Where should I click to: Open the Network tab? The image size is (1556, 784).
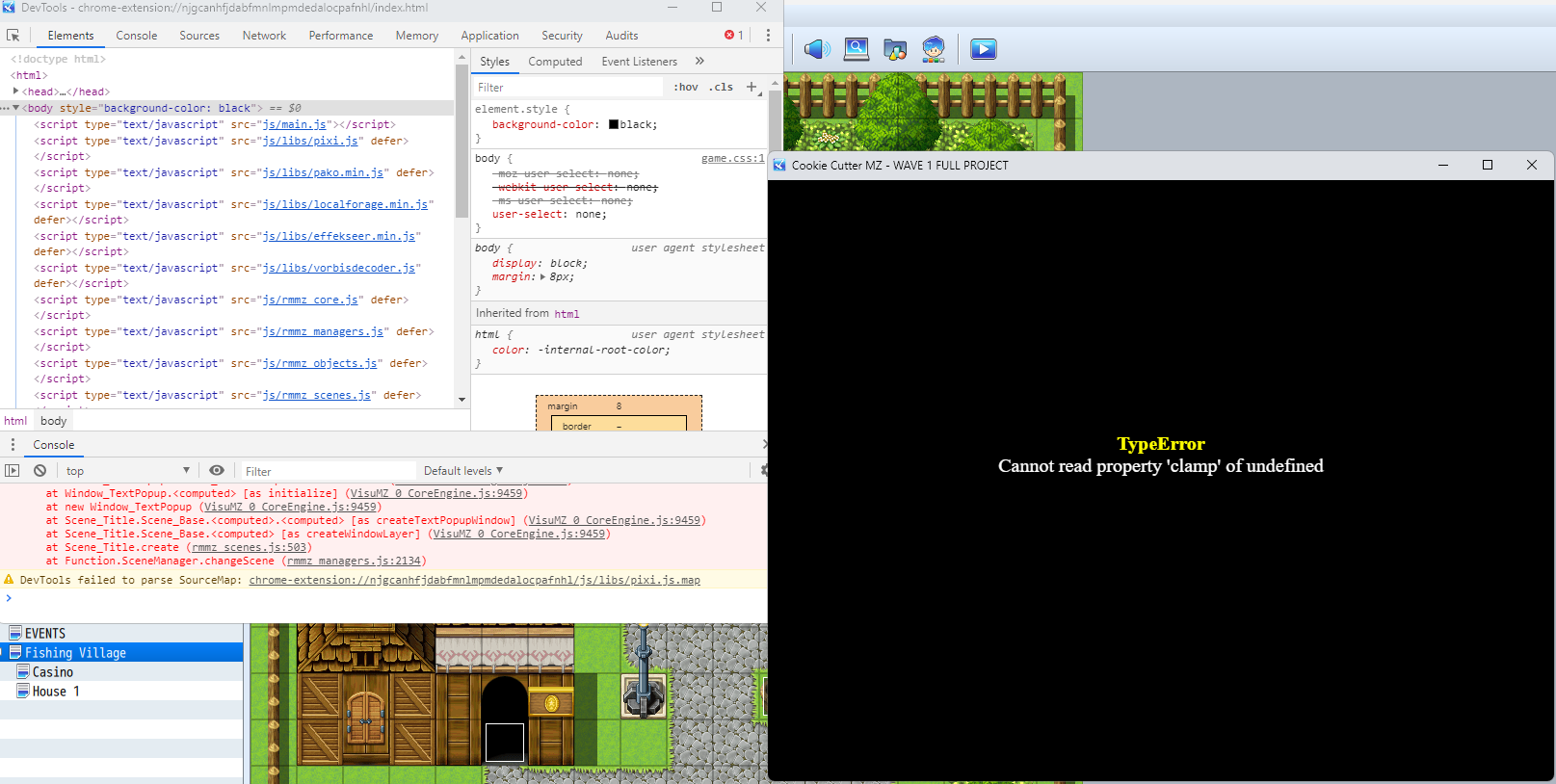click(x=264, y=36)
